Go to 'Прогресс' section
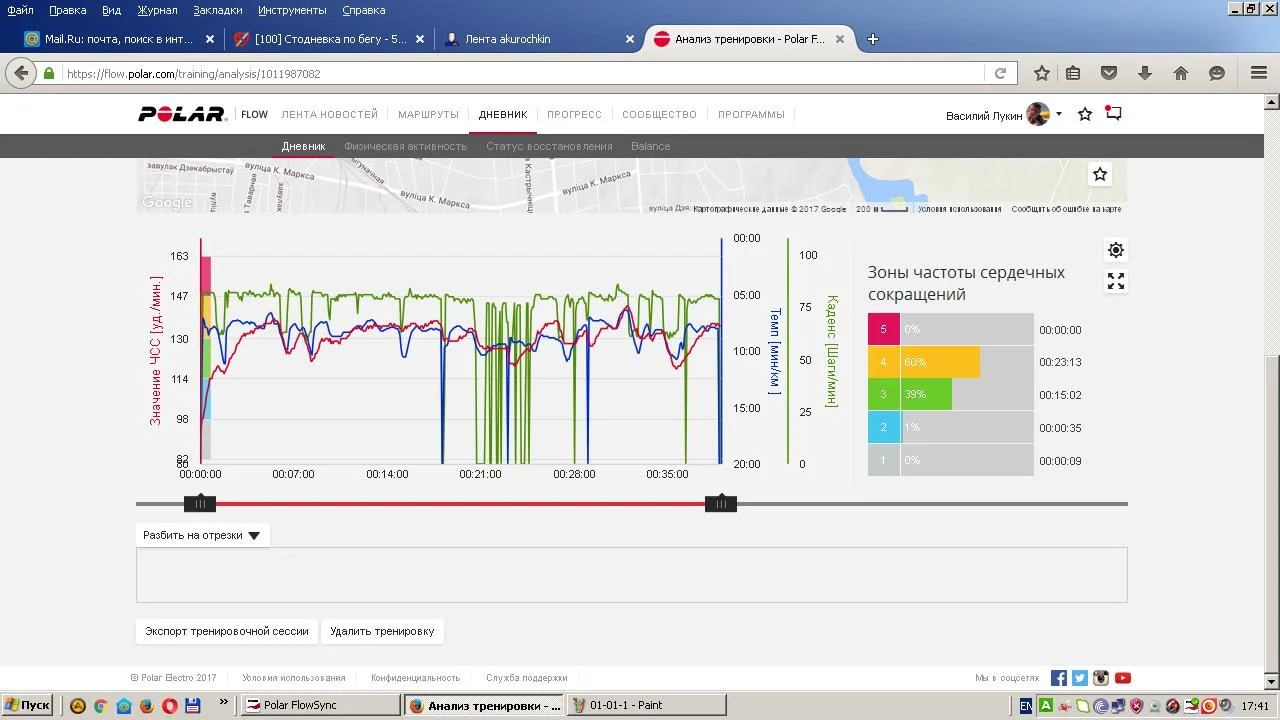This screenshot has width=1280, height=720. point(574,114)
